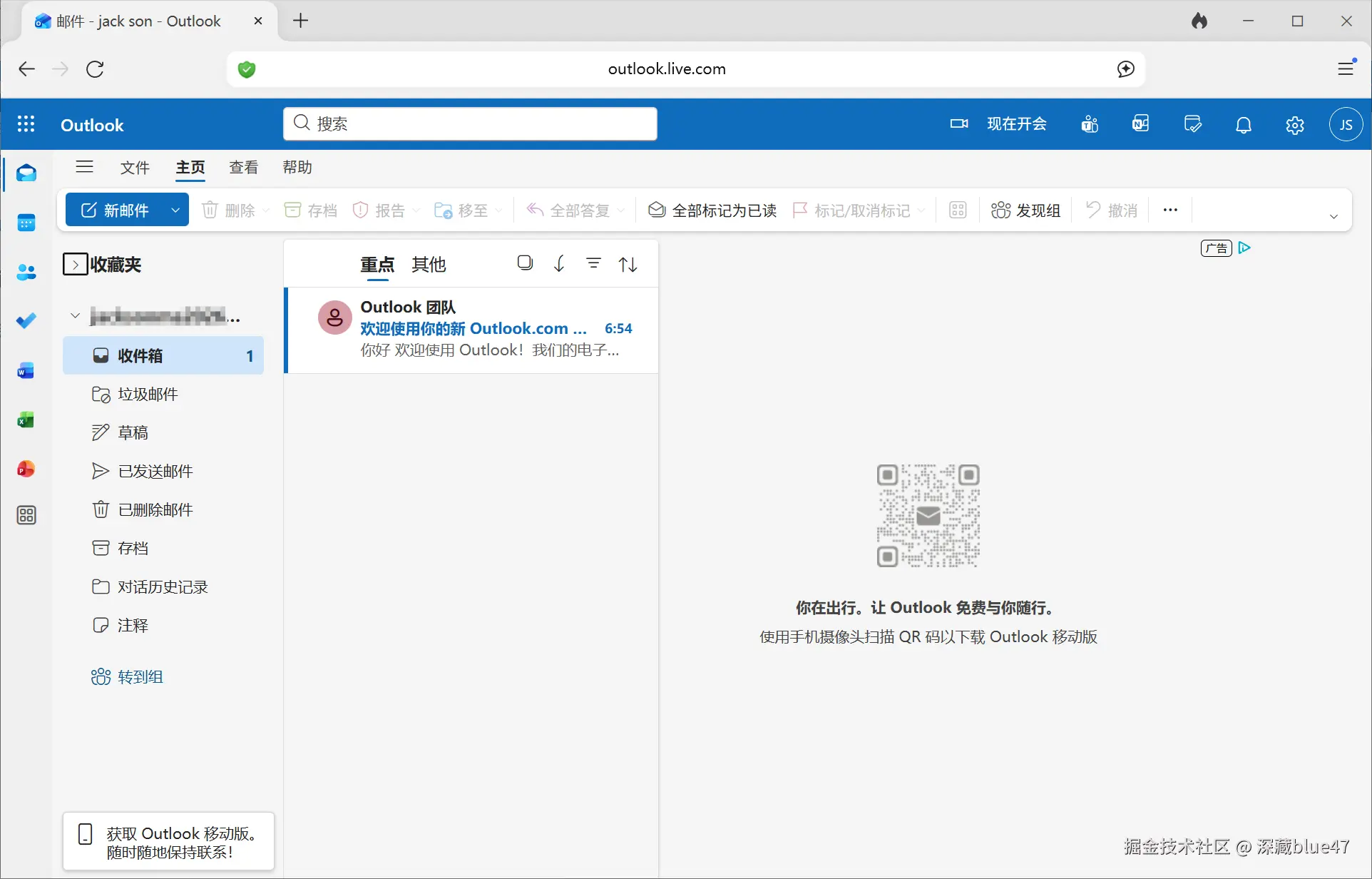Click the Teams icon in header
Screen dimensions: 1372x879
1089,125
